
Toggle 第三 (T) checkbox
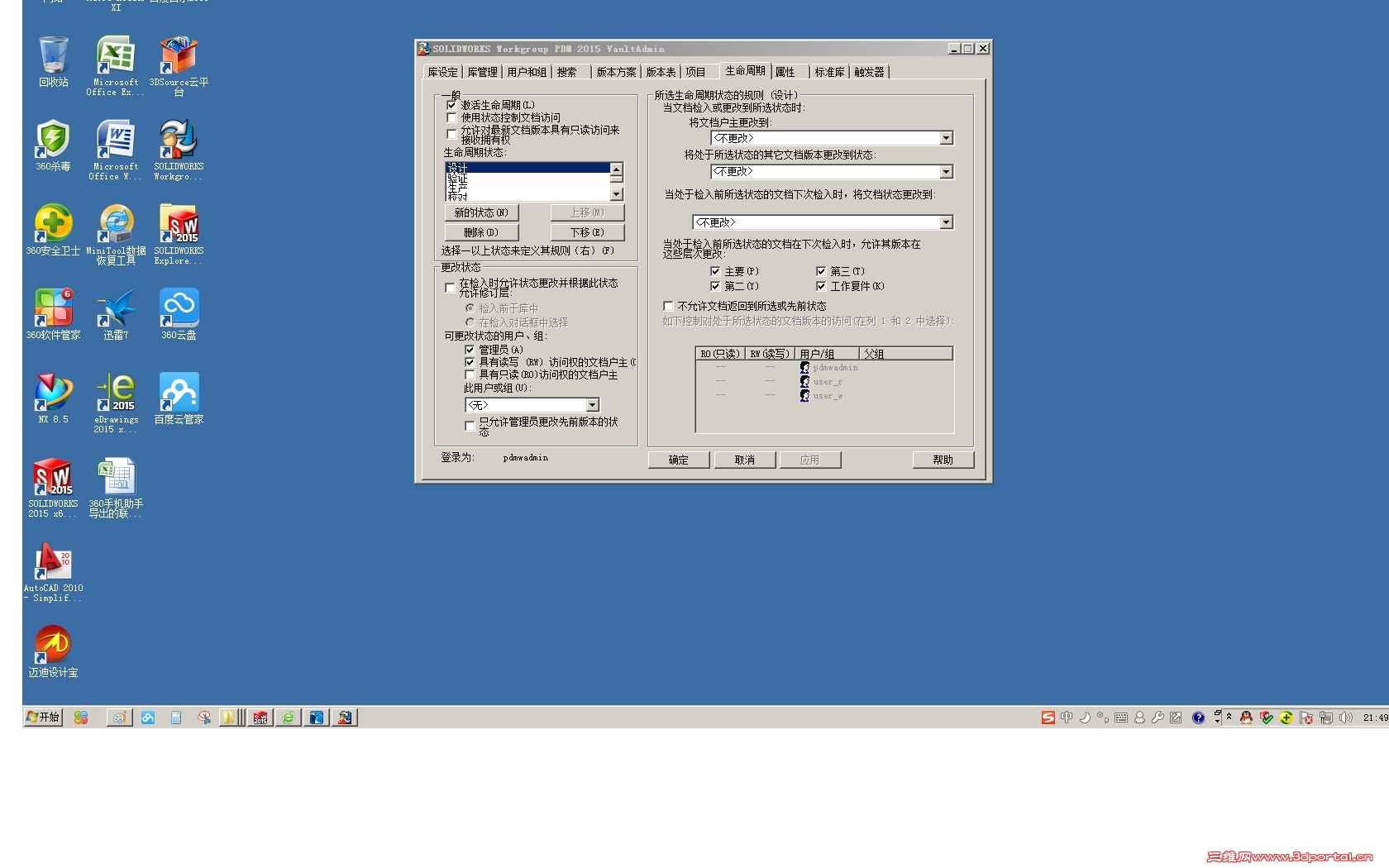click(821, 271)
